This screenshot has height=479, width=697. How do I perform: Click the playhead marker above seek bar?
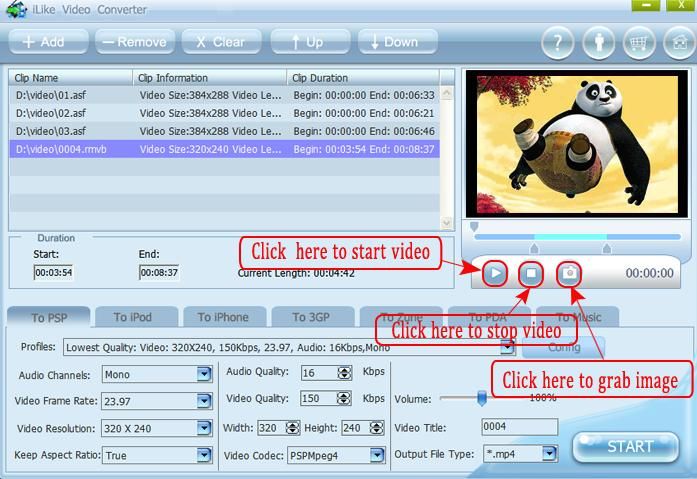pos(474,228)
